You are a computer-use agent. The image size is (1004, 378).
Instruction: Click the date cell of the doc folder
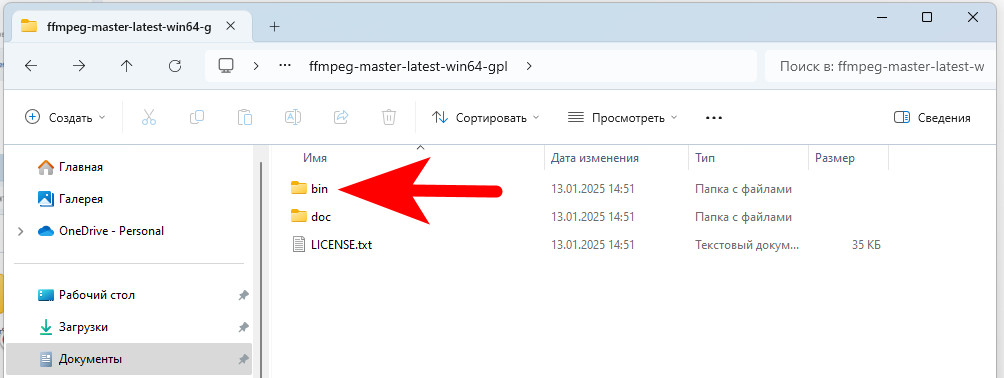[593, 217]
